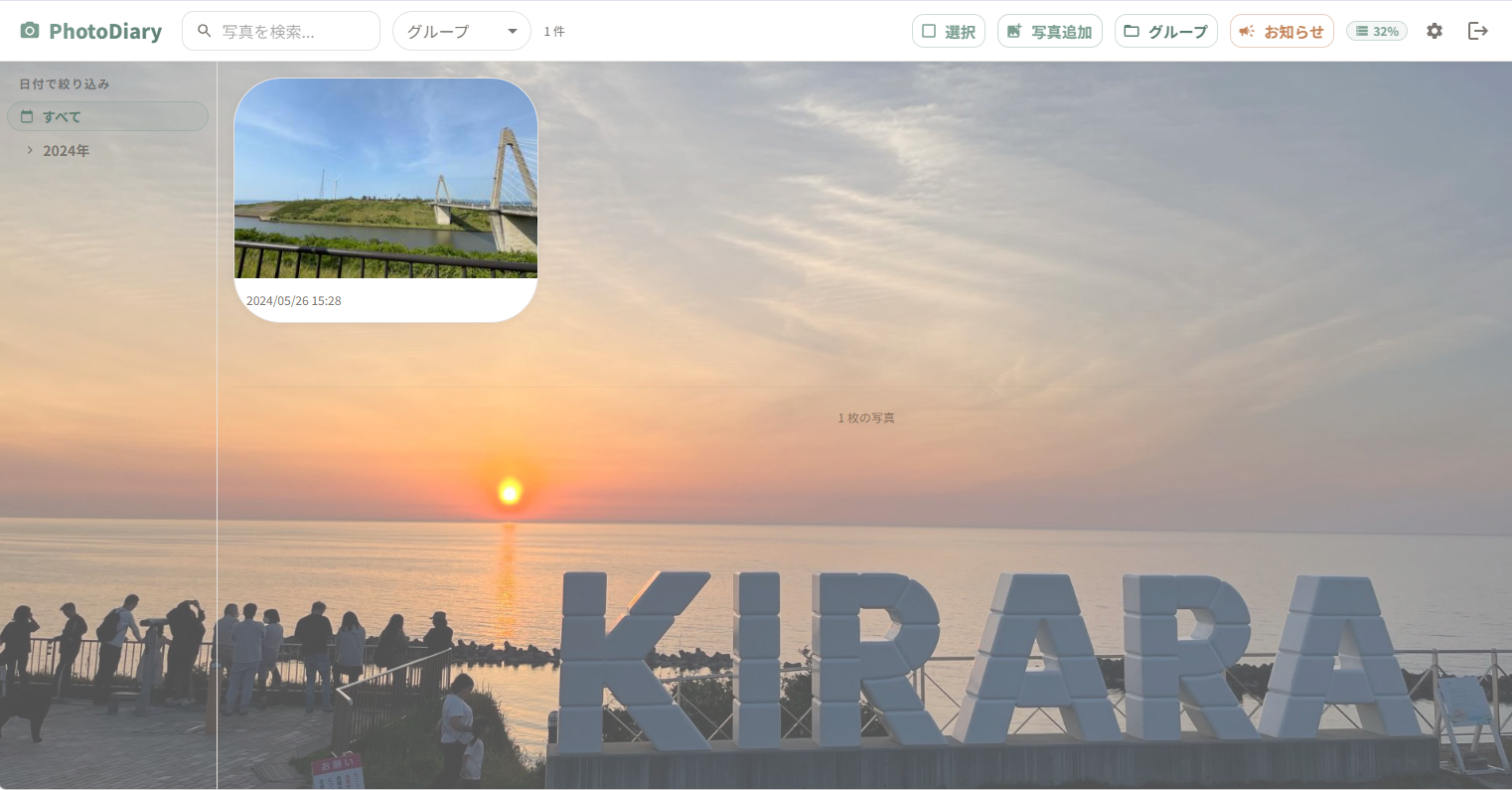
Task: Open the お知らせ announcements button
Action: [1282, 31]
